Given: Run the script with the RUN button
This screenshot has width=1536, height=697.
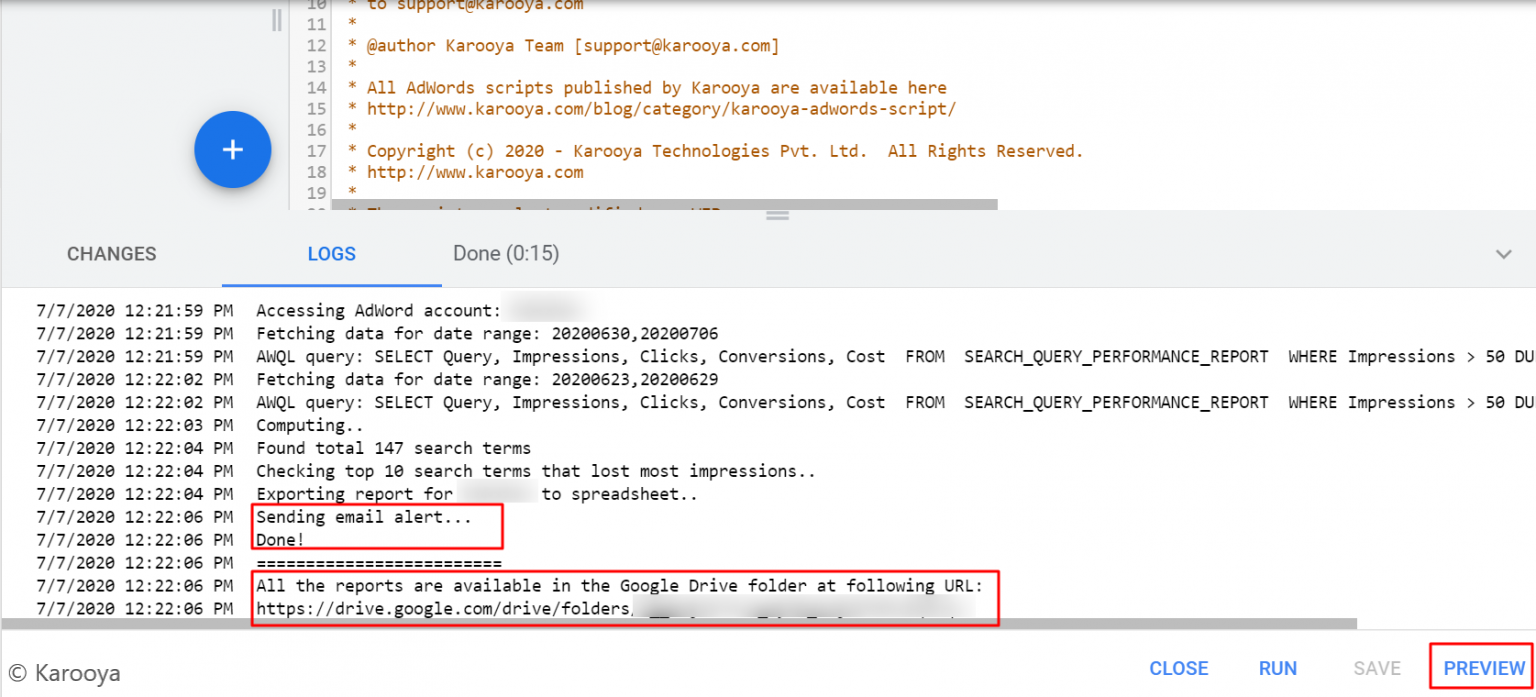Looking at the screenshot, I should coord(1277,668).
